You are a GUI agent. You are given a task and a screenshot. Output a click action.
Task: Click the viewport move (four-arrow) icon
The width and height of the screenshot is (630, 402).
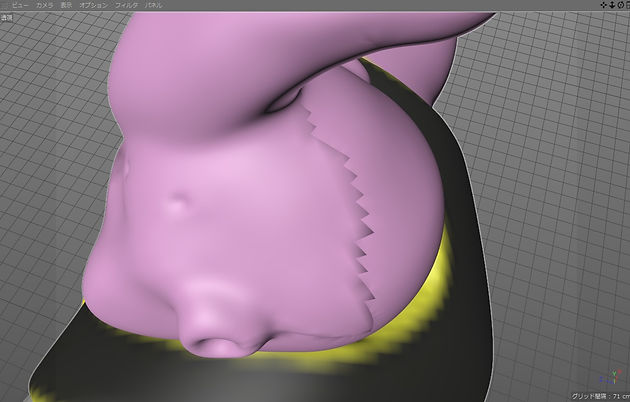pyautogui.click(x=603, y=5)
